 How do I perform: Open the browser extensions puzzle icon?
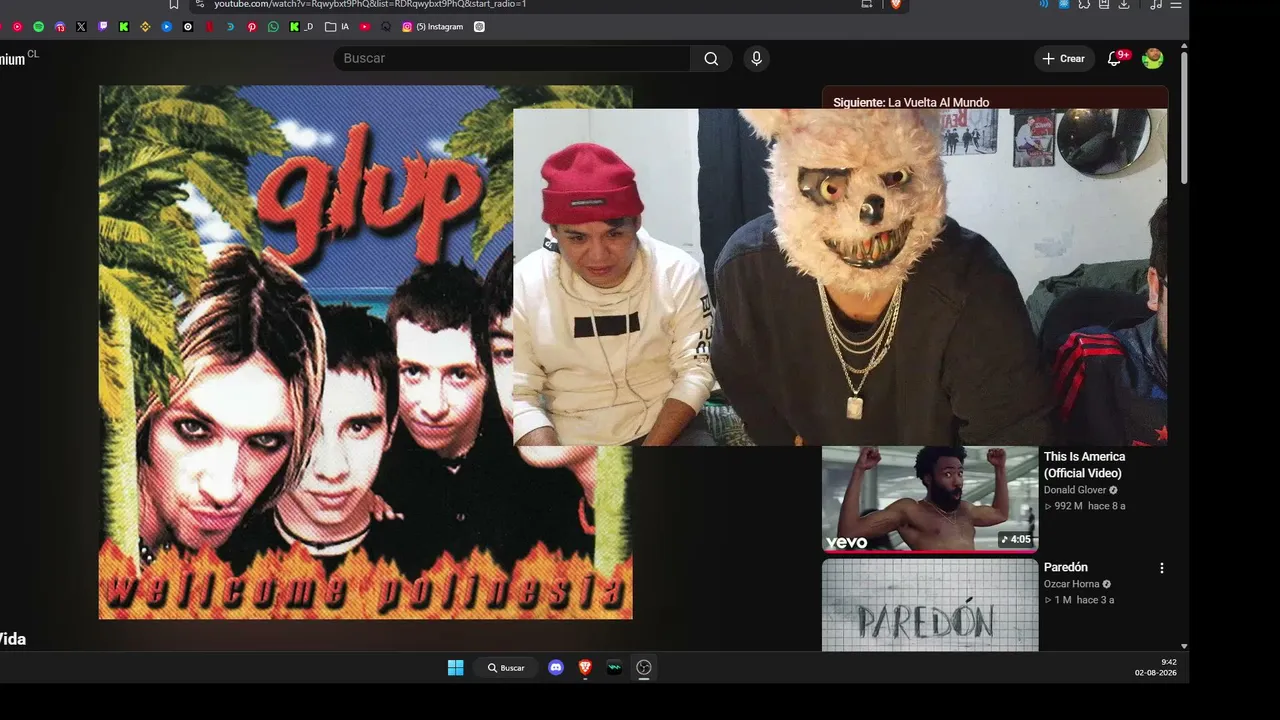pos(1084,4)
